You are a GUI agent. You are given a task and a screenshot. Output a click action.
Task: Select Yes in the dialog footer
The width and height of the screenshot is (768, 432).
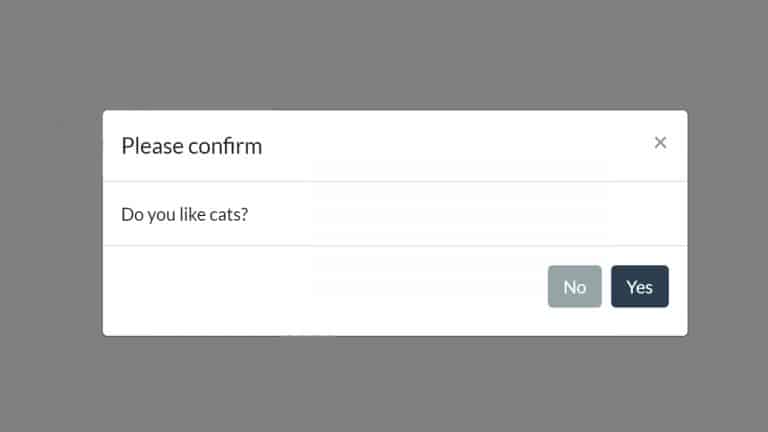click(639, 287)
